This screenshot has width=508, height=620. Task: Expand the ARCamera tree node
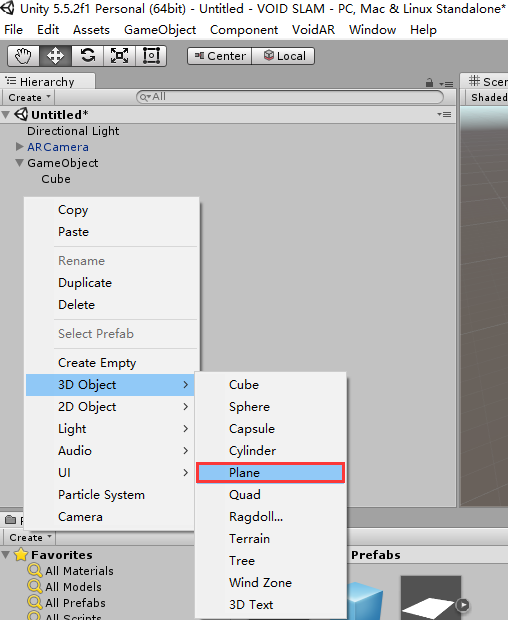pos(19,147)
